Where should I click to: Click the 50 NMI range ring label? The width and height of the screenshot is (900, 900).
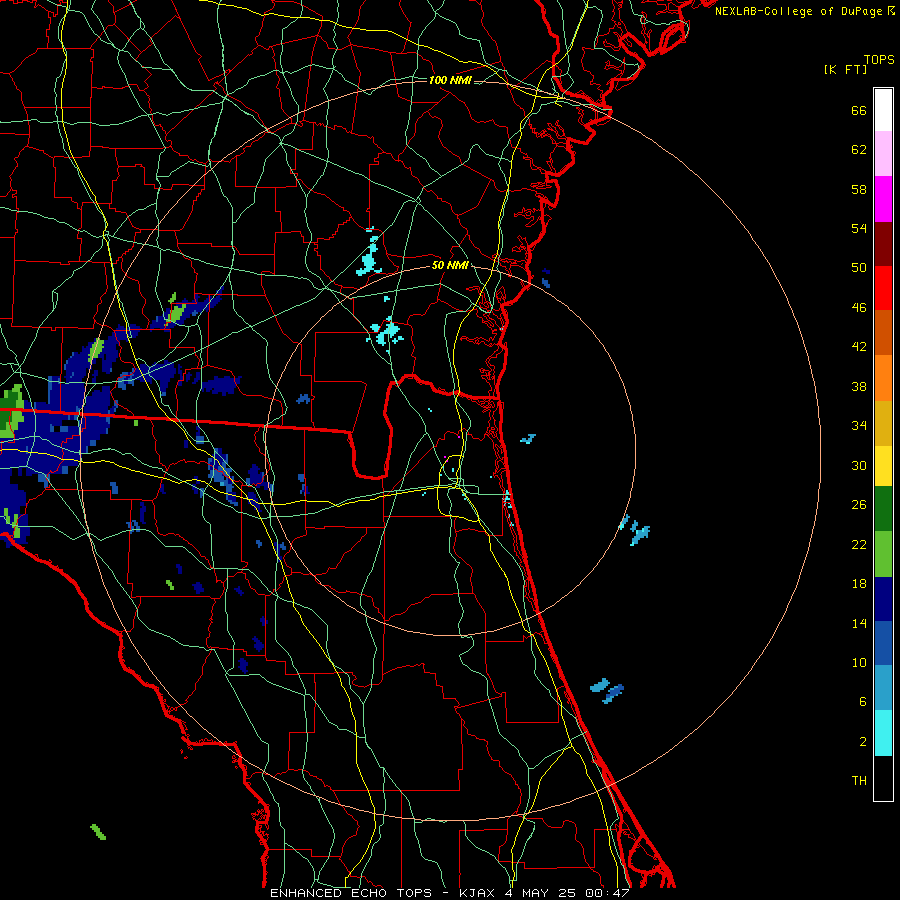click(x=450, y=266)
